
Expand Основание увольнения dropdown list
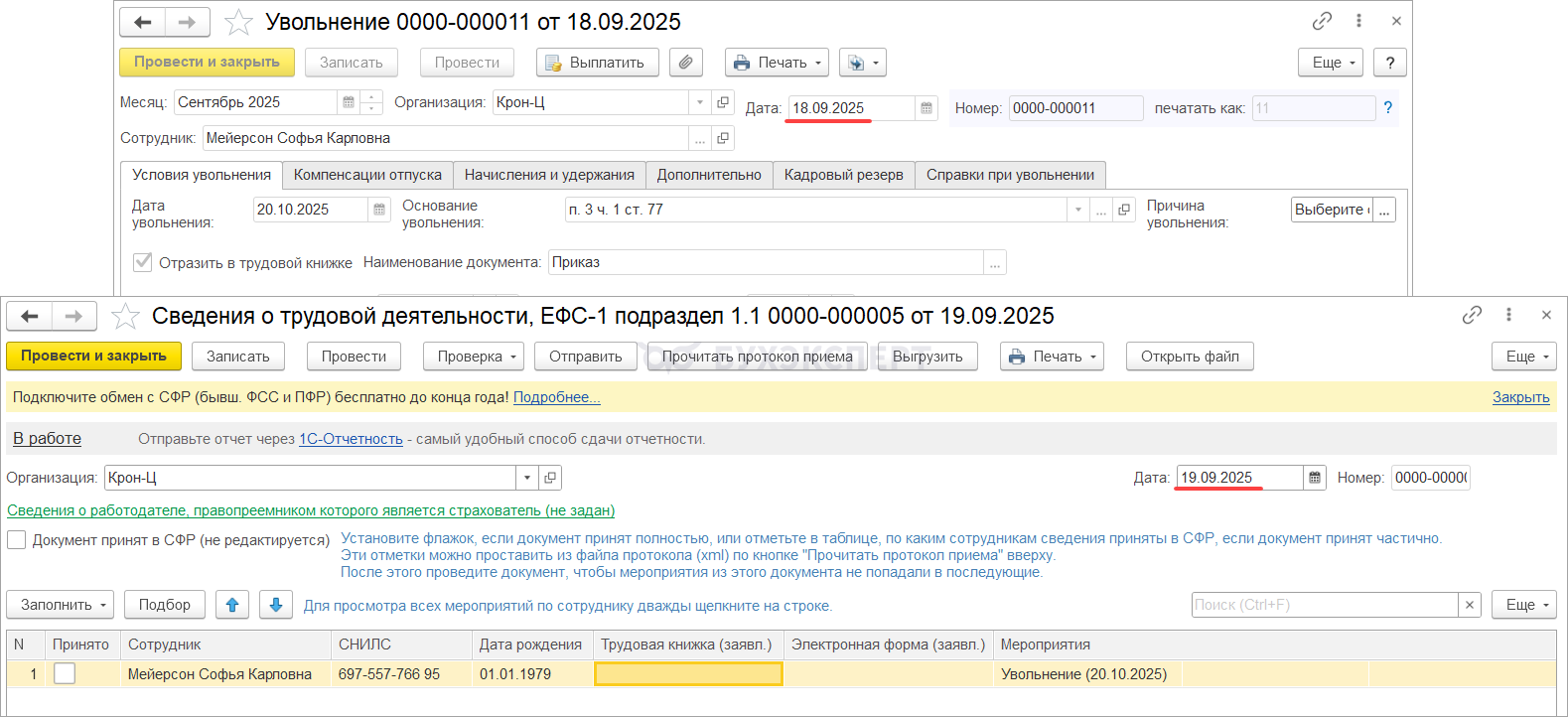click(x=1078, y=210)
